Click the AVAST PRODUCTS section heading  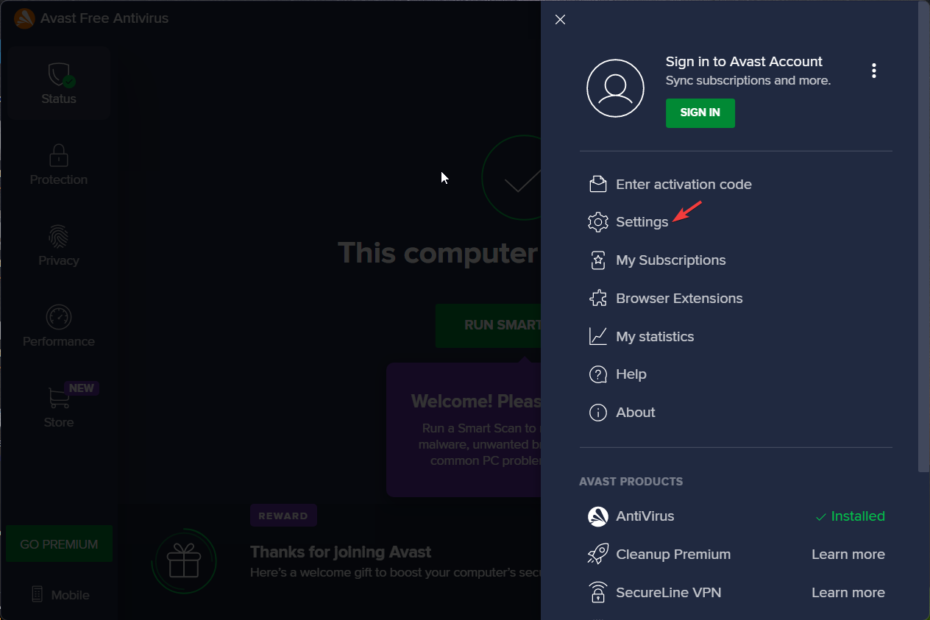pos(630,481)
